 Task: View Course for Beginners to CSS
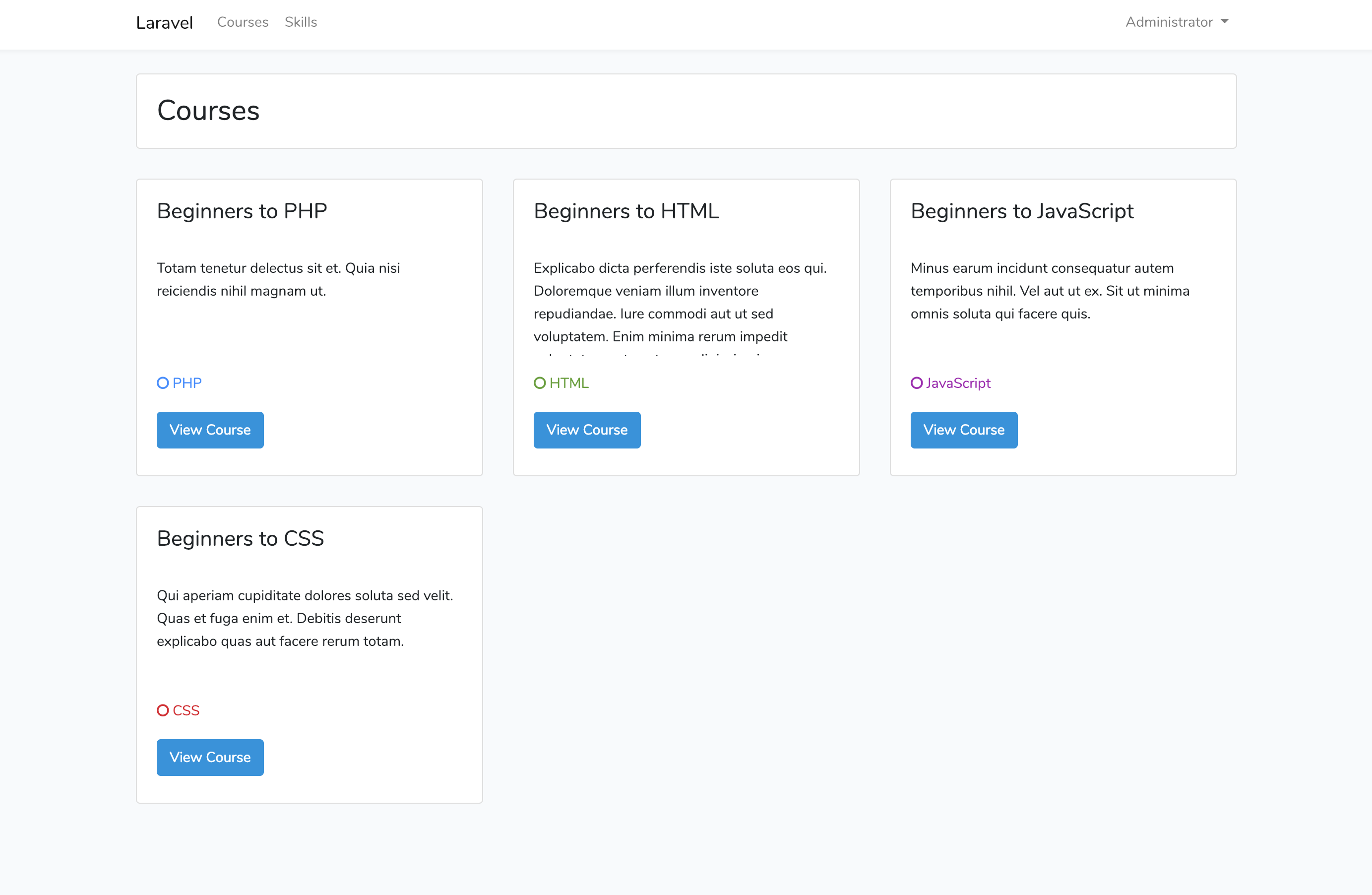click(x=210, y=758)
